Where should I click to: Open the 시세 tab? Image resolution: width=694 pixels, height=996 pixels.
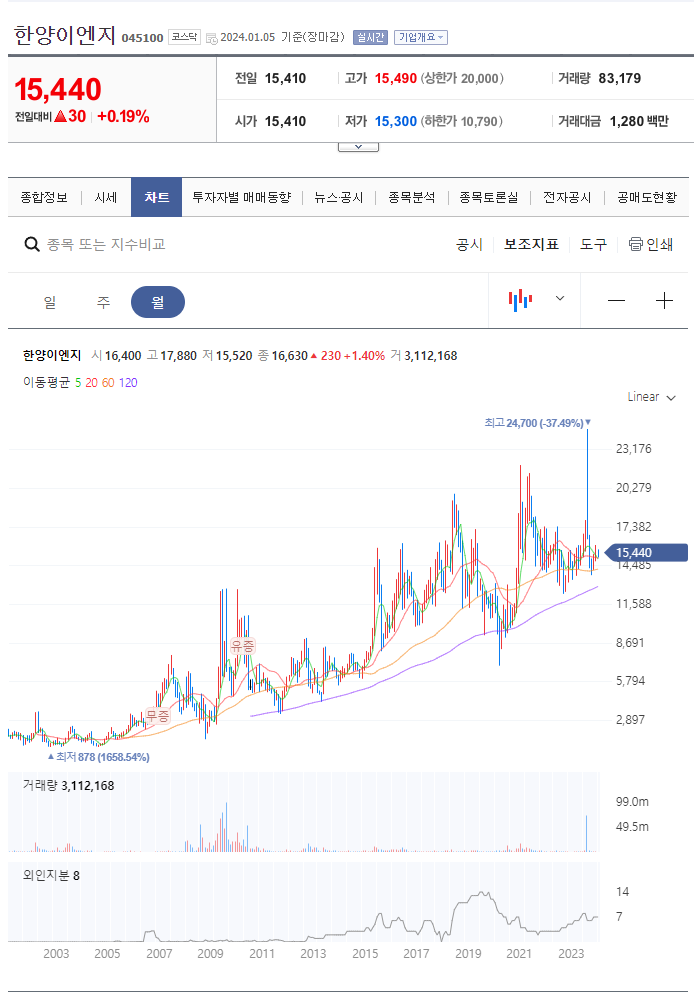pyautogui.click(x=106, y=198)
